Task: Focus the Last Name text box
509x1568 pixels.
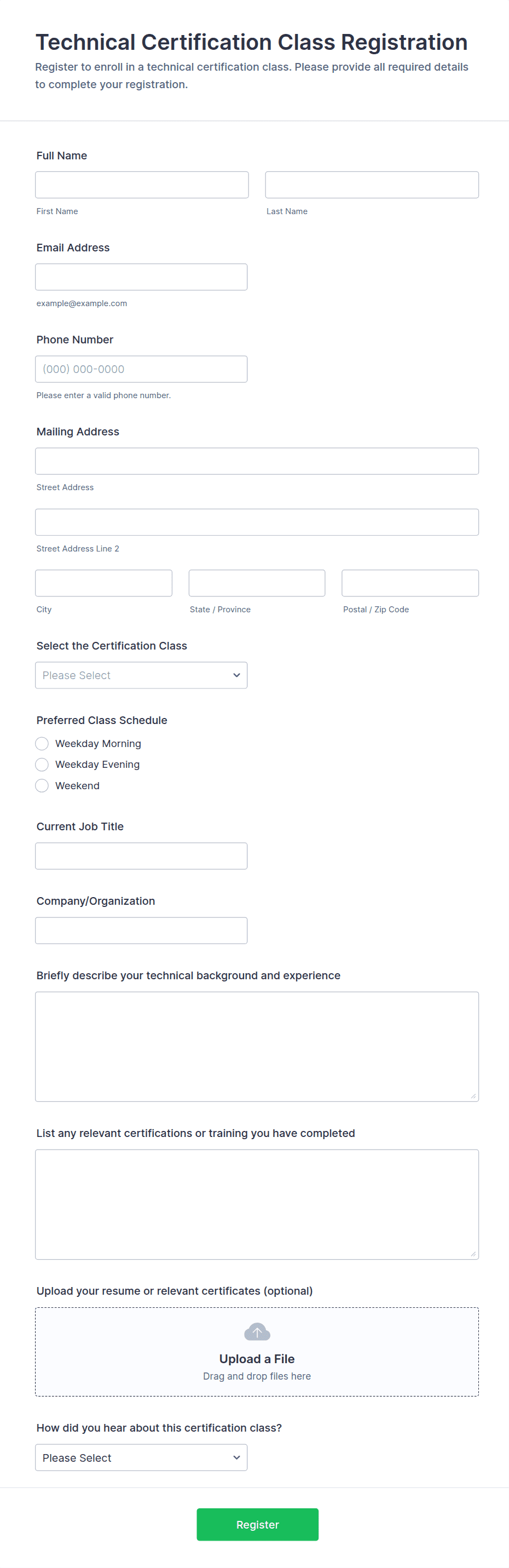Action: point(372,185)
